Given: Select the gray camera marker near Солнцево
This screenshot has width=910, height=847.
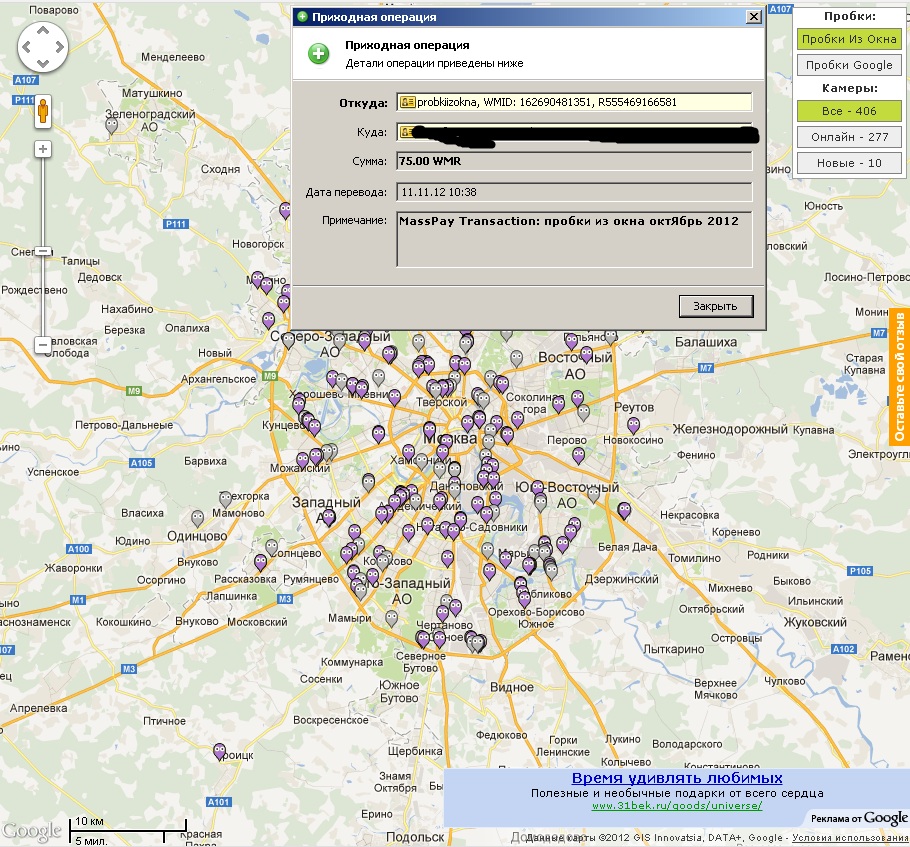Looking at the screenshot, I should 272,547.
